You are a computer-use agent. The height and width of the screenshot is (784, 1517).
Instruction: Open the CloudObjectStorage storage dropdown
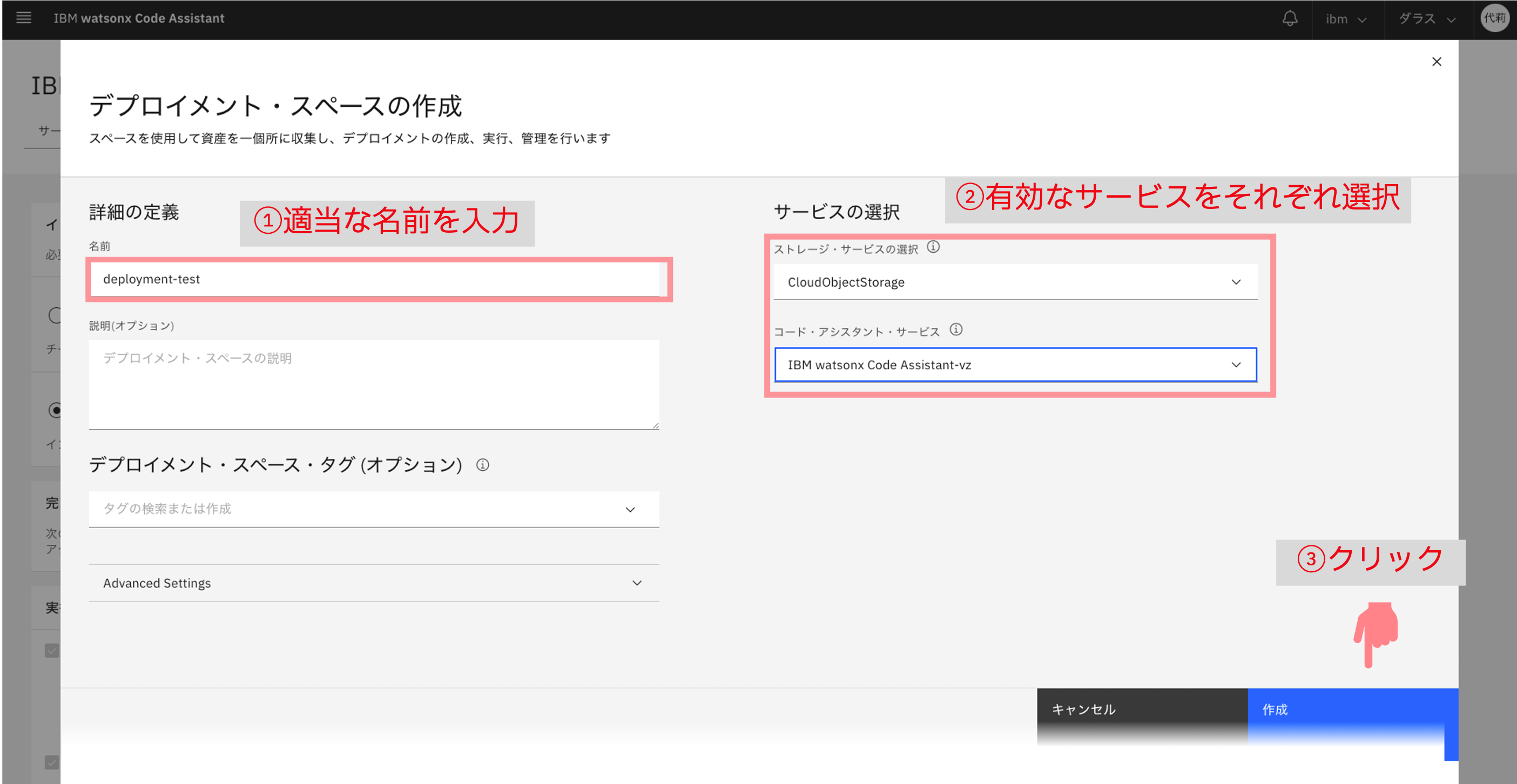(x=1015, y=282)
